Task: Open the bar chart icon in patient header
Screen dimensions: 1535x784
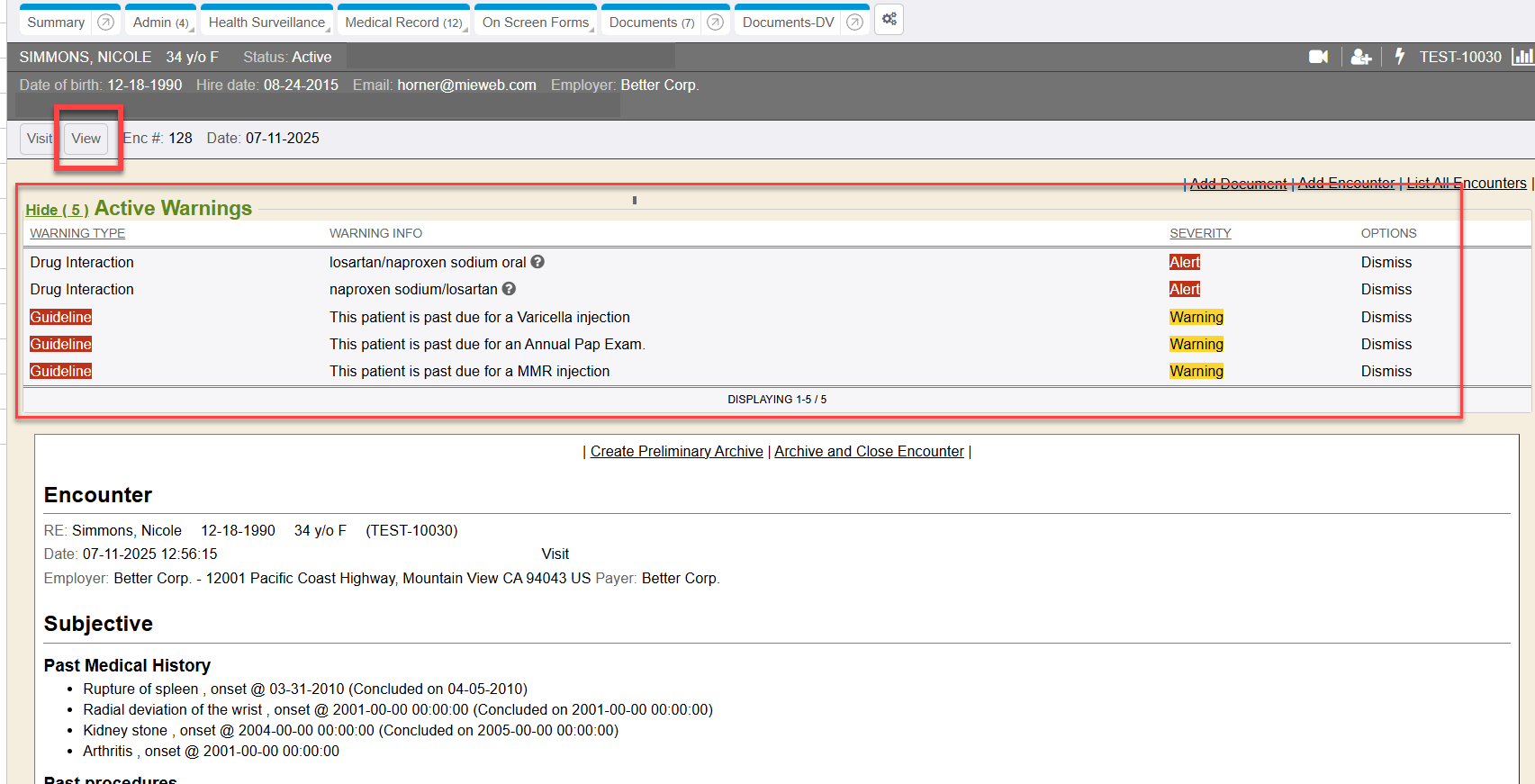Action: (1521, 57)
